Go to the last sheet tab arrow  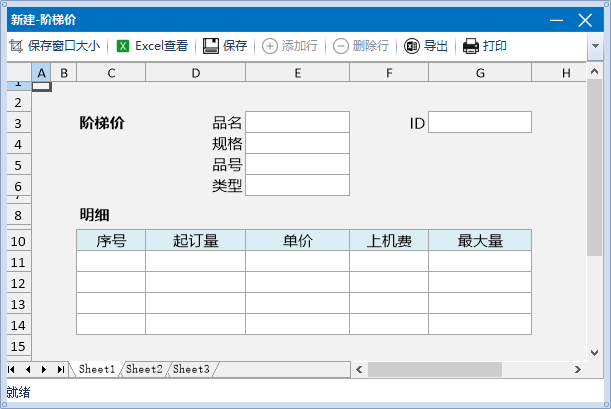point(60,369)
